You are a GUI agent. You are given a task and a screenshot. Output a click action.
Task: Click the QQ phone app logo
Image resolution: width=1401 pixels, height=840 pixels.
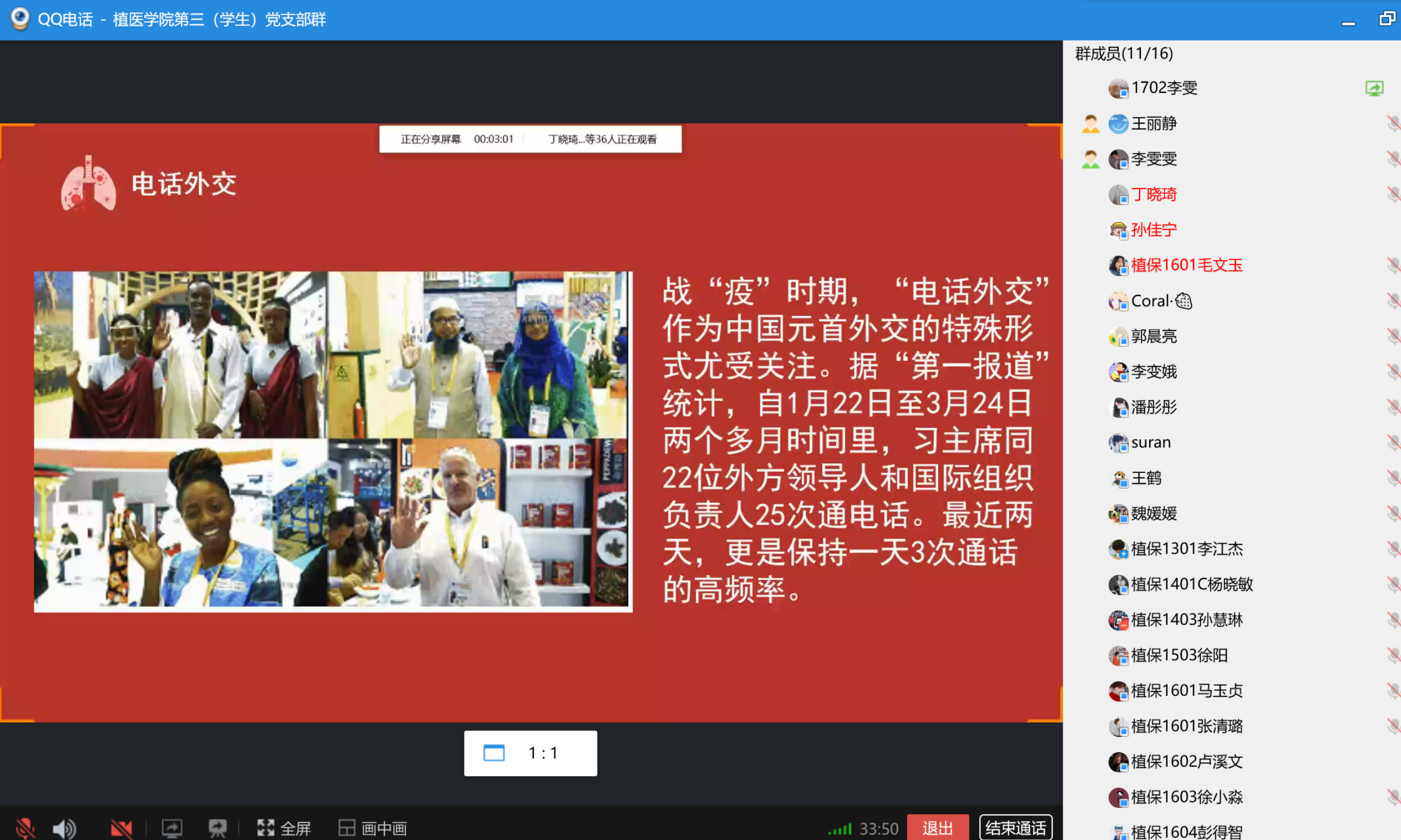point(20,19)
